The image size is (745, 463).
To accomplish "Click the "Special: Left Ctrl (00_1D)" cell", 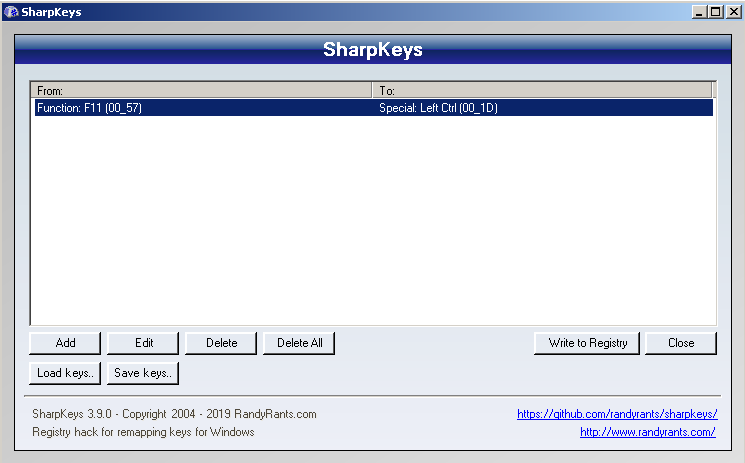I will (x=438, y=108).
